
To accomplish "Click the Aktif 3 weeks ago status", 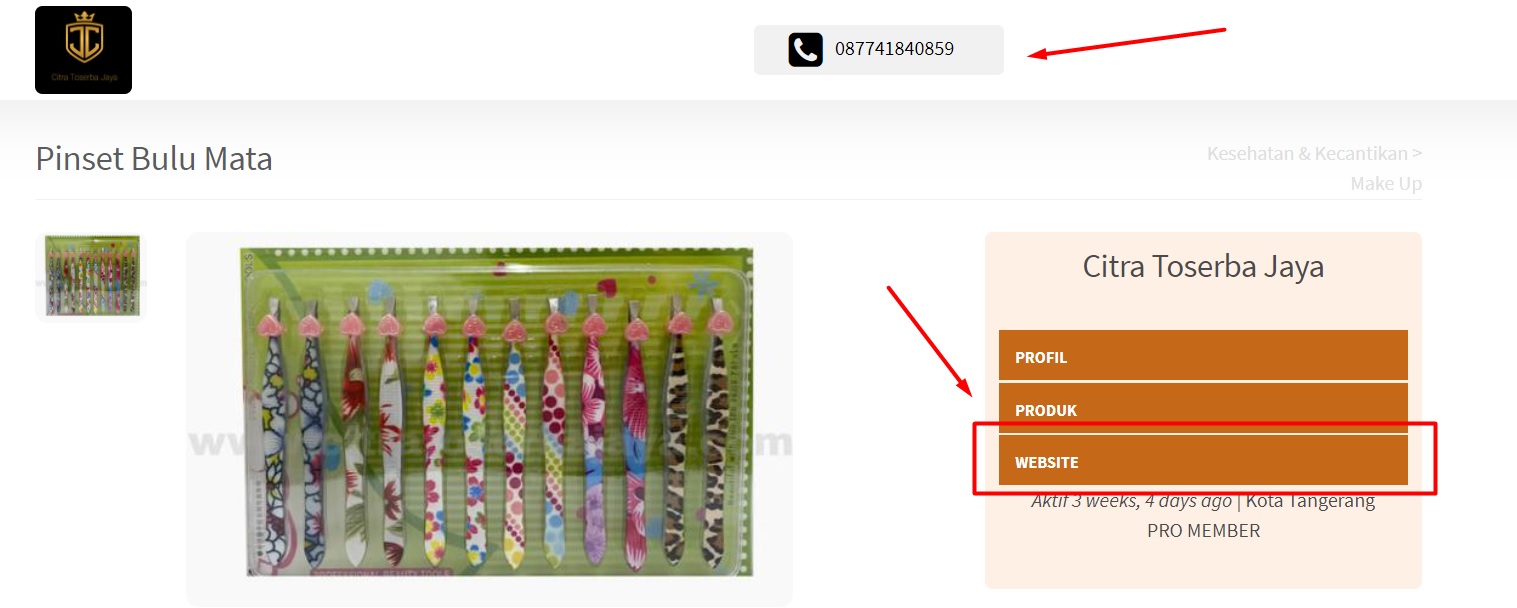I will click(1131, 501).
